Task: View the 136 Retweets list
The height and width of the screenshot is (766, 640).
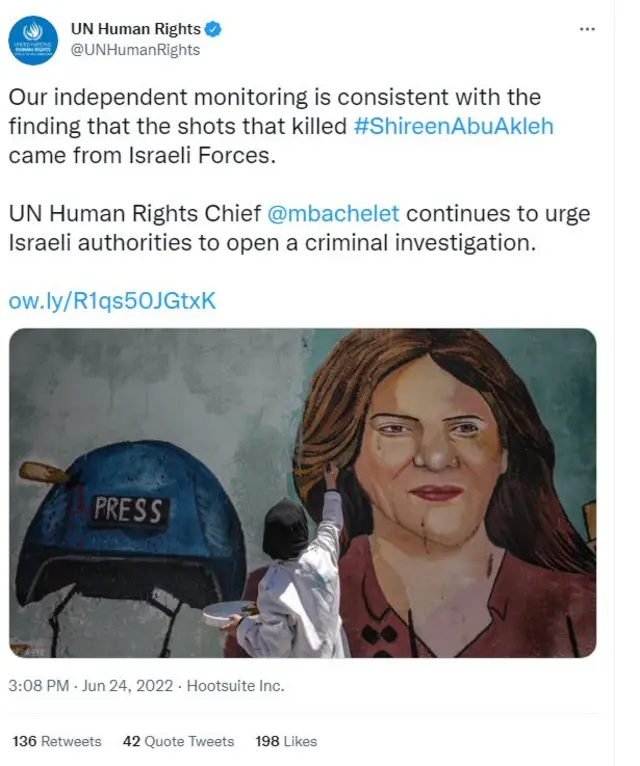Action: (57, 741)
